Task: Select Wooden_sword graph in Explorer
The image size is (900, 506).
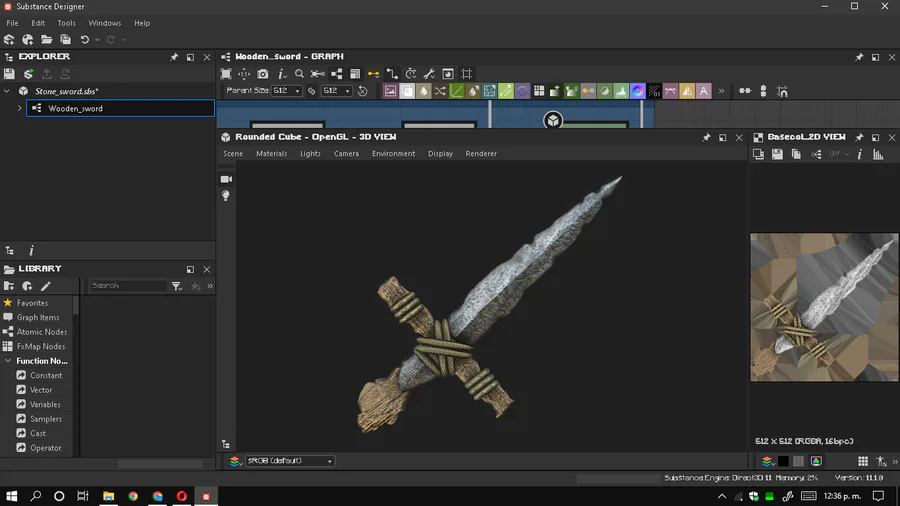Action: (120, 108)
